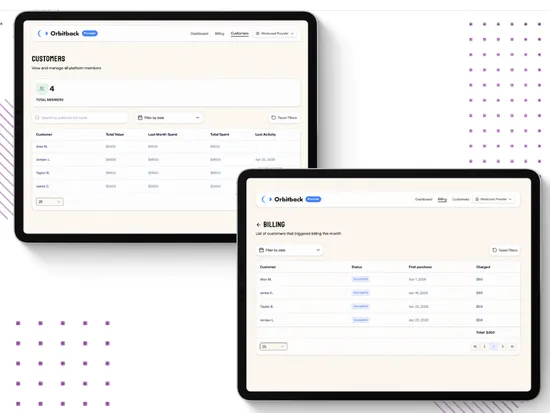Go to the previous page of billing results
The height and width of the screenshot is (413, 550).
[x=484, y=346]
